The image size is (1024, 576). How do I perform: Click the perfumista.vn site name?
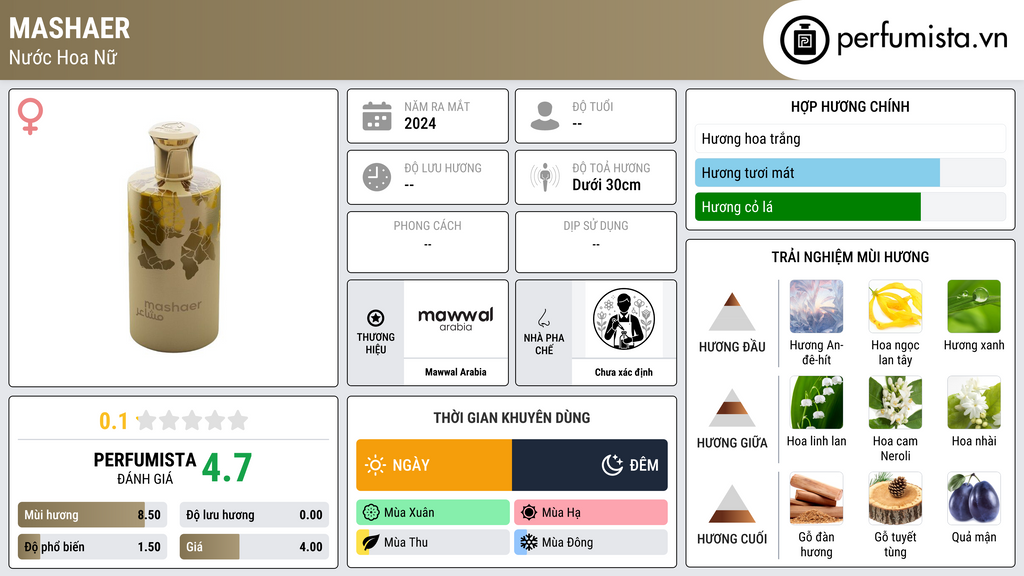coord(922,39)
